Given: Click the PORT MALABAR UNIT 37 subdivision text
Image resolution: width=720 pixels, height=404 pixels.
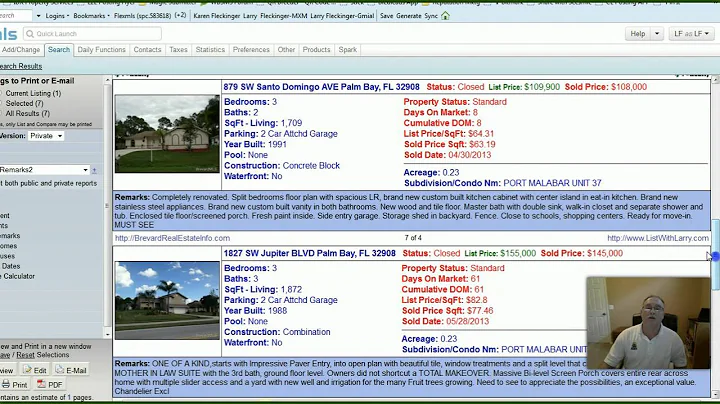Looking at the screenshot, I should (x=552, y=183).
